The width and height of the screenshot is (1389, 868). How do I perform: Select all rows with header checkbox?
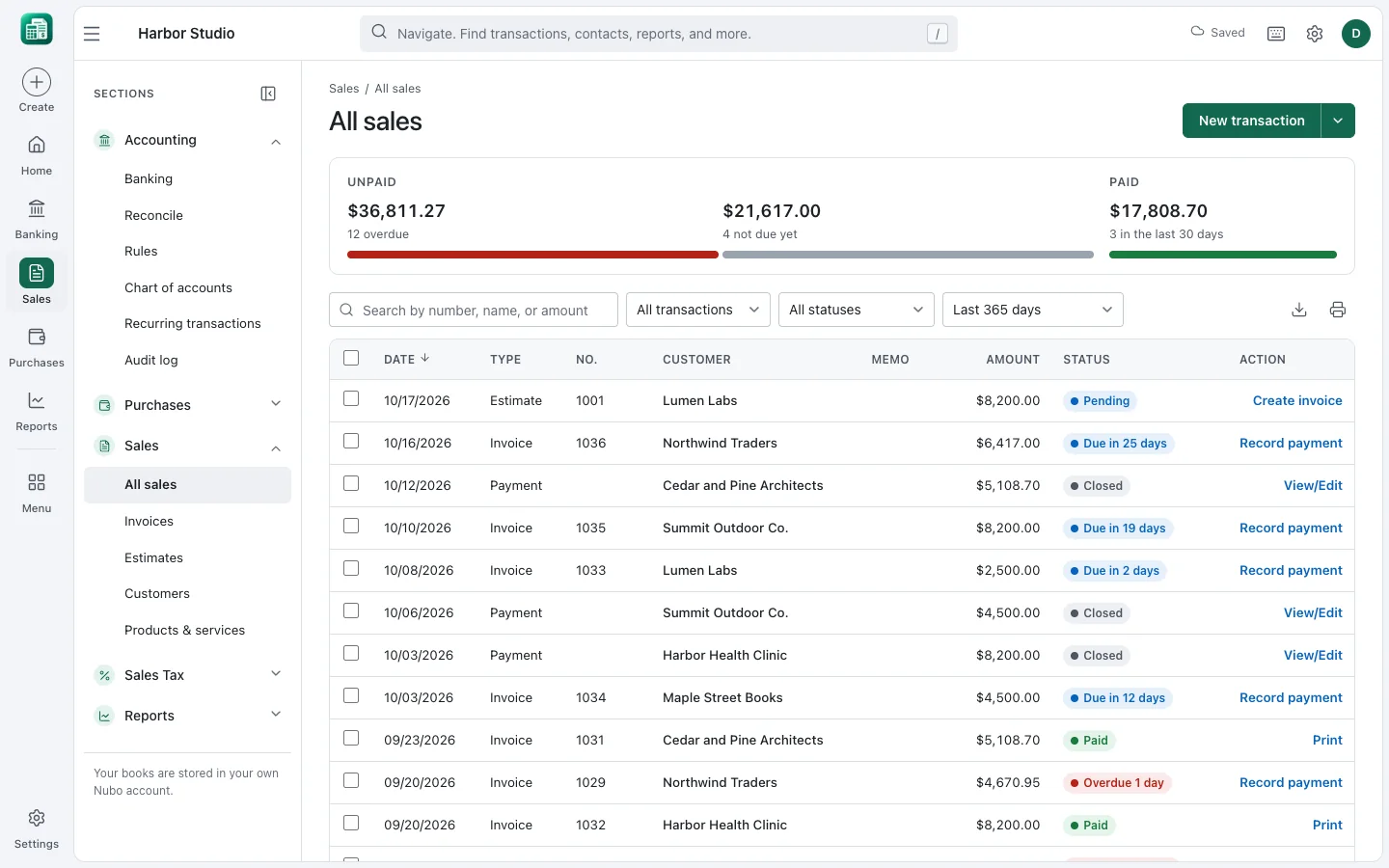click(351, 358)
